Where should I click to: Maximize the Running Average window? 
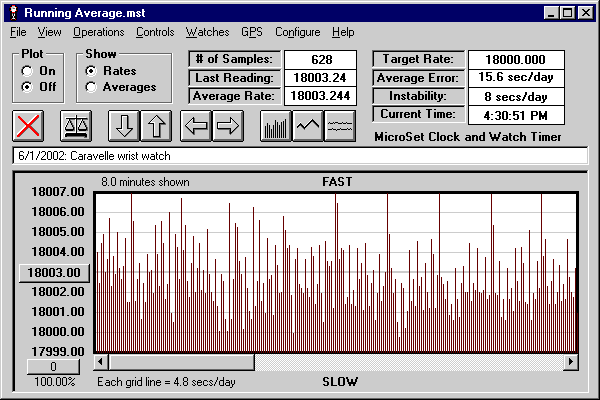coord(567,13)
